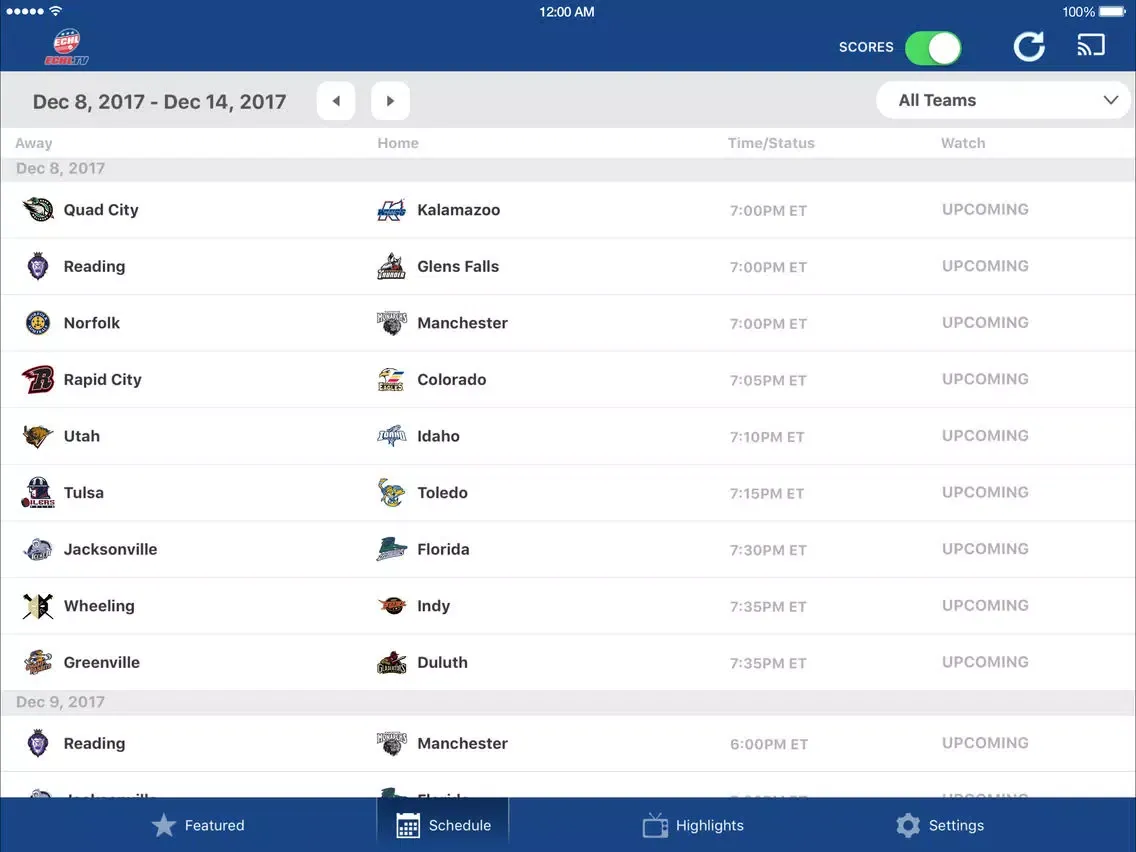Open UPCOMING for Norfolk at Manchester

coord(985,322)
